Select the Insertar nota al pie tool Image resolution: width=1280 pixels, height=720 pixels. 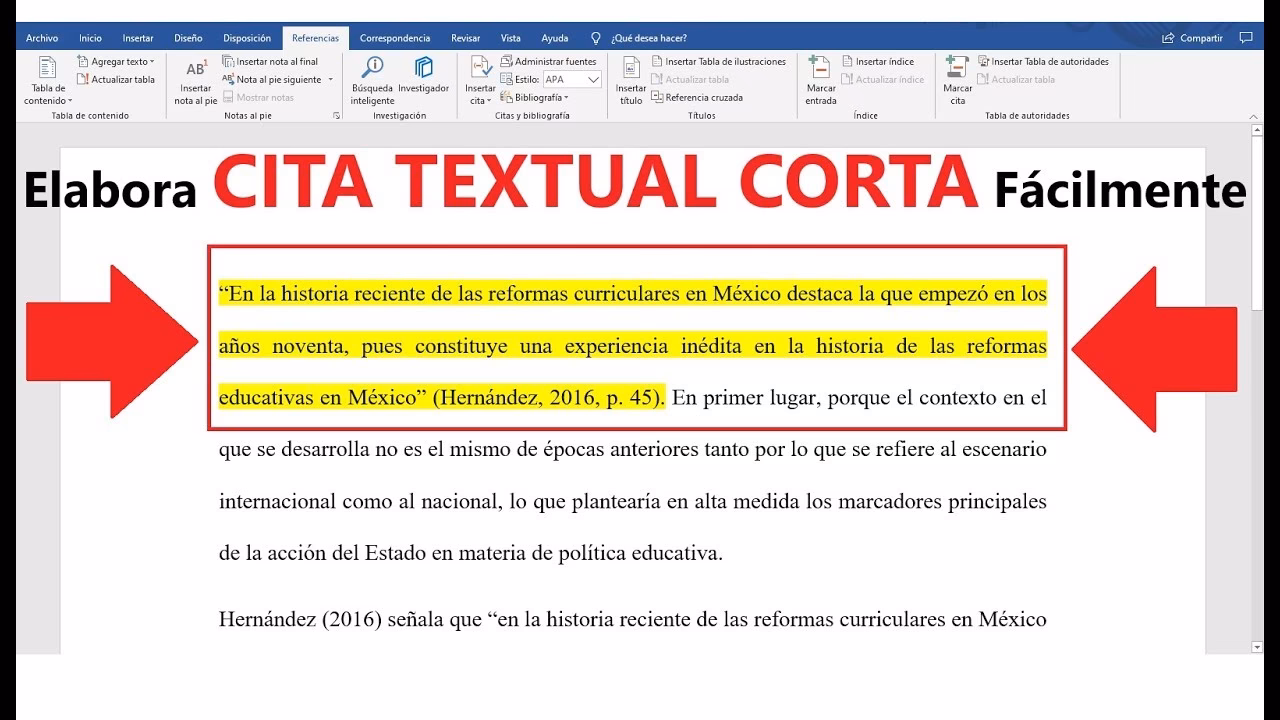(196, 80)
